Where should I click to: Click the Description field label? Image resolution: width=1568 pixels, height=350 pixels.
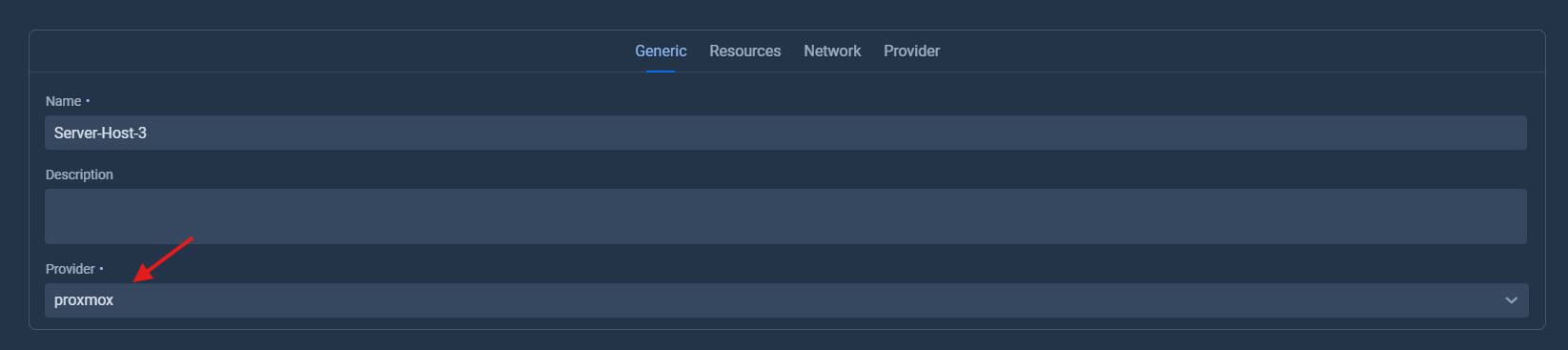[79, 175]
